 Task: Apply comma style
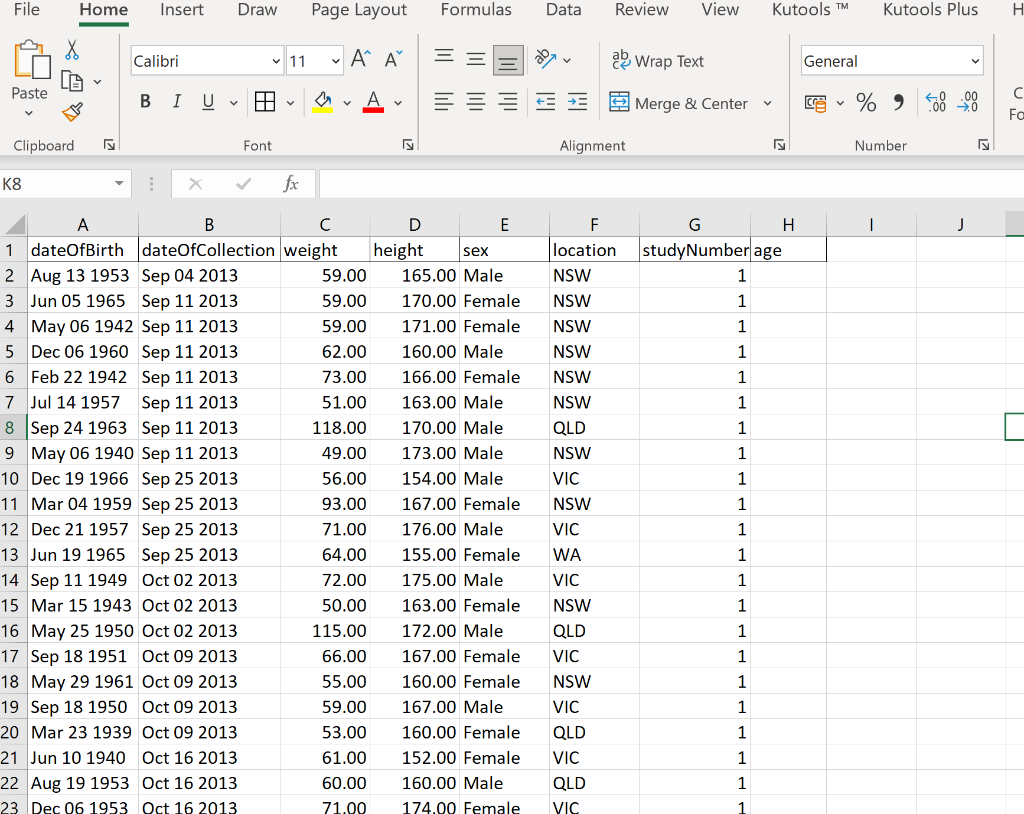[x=899, y=102]
